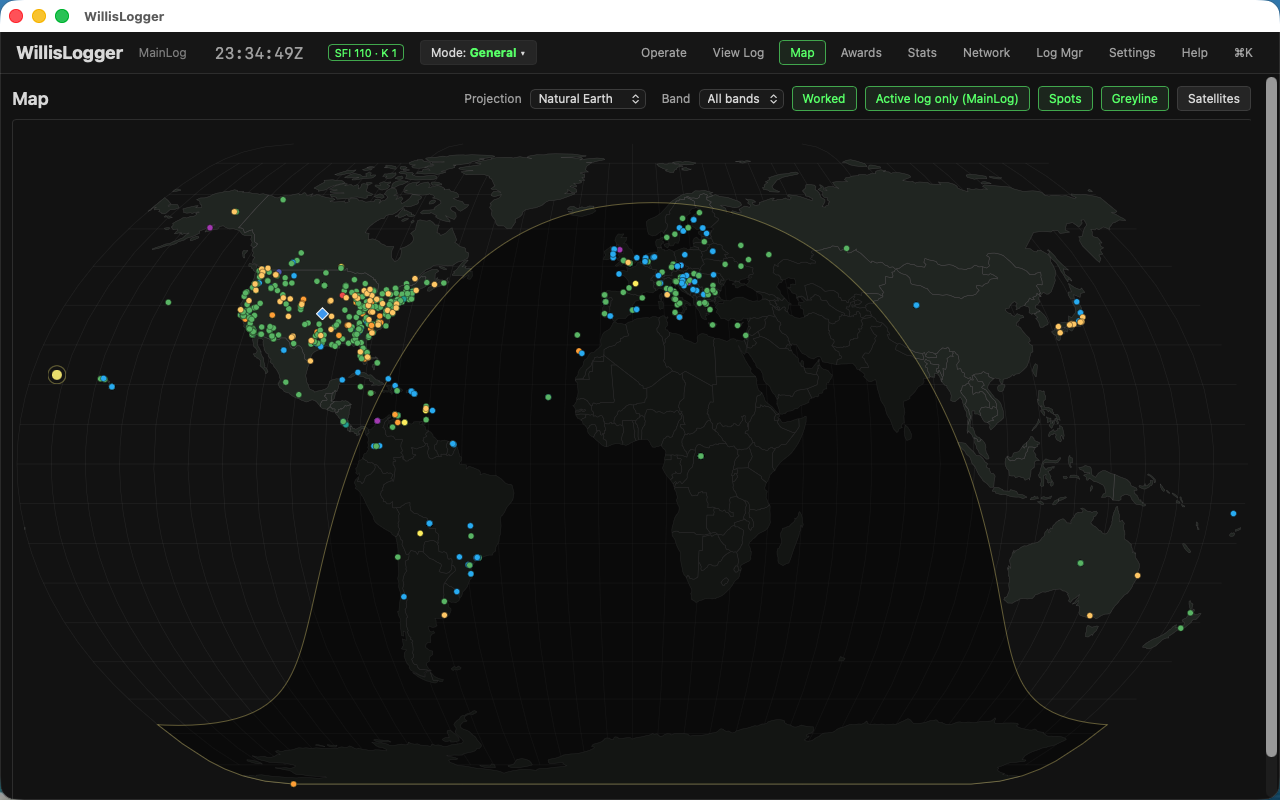Click the WillisLogger app title
1280x800 pixels.
[70, 53]
